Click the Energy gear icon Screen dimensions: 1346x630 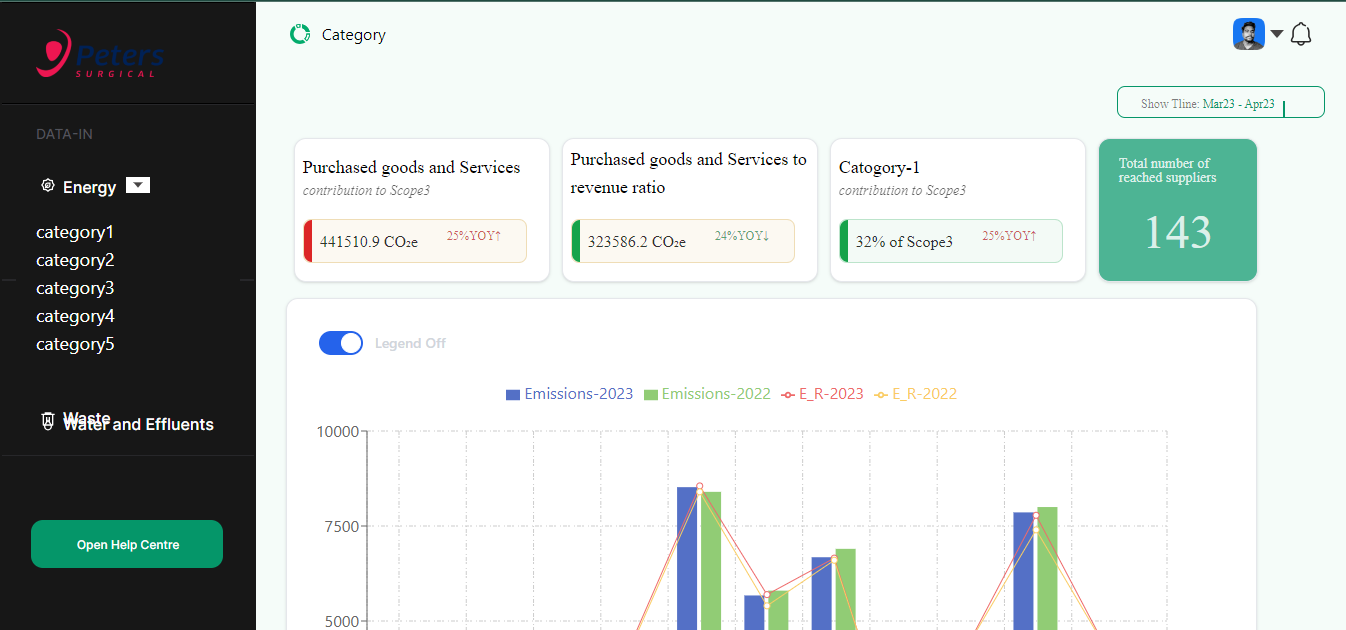tap(47, 185)
